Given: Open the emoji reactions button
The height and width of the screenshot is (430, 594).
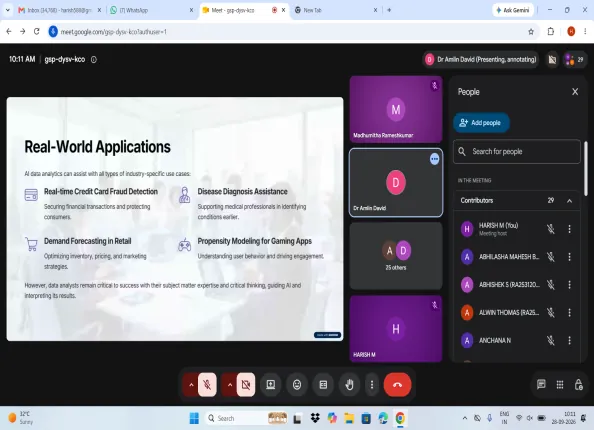Looking at the screenshot, I should (297, 385).
